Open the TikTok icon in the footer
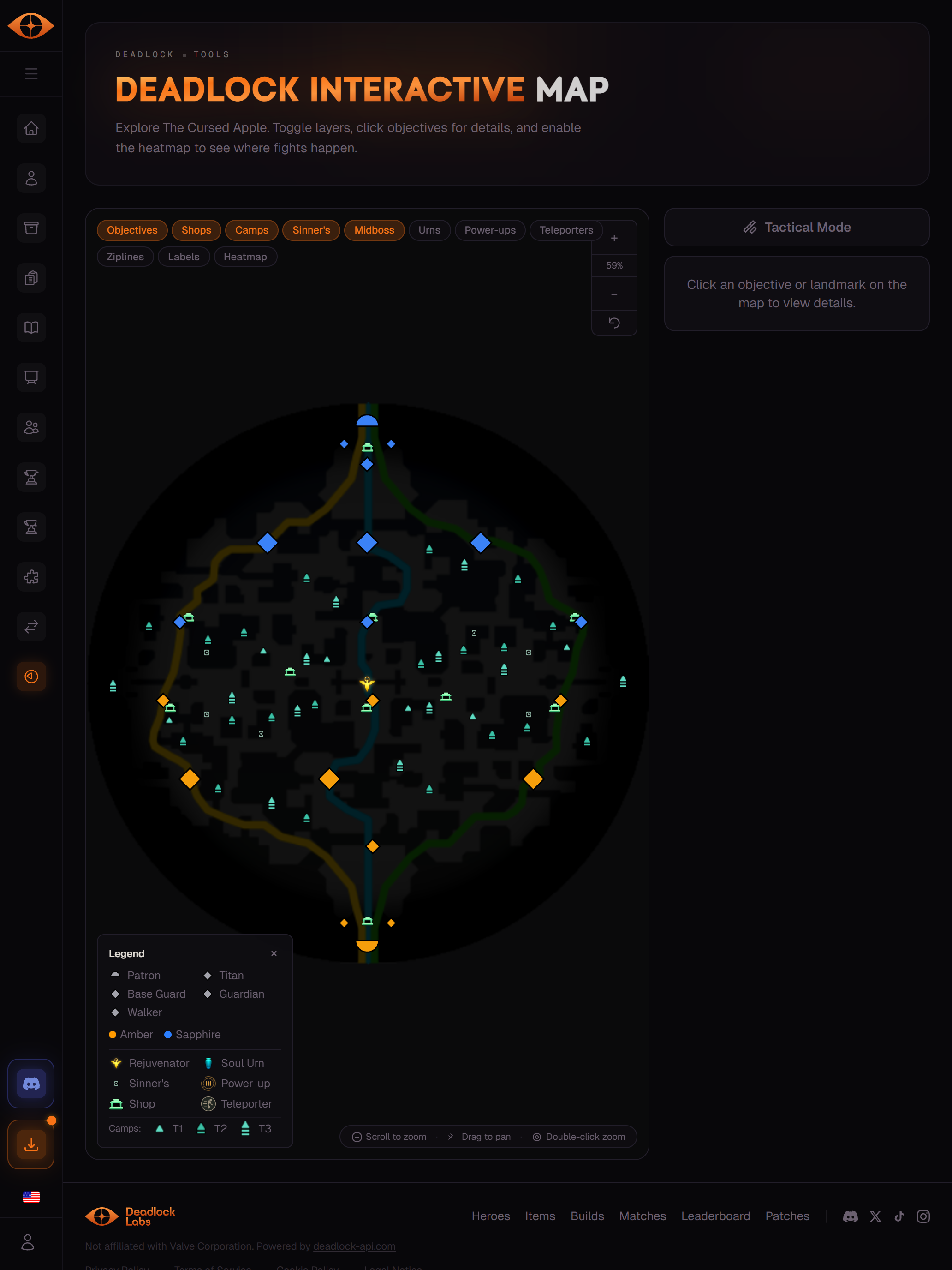The image size is (952, 1270). click(899, 1216)
